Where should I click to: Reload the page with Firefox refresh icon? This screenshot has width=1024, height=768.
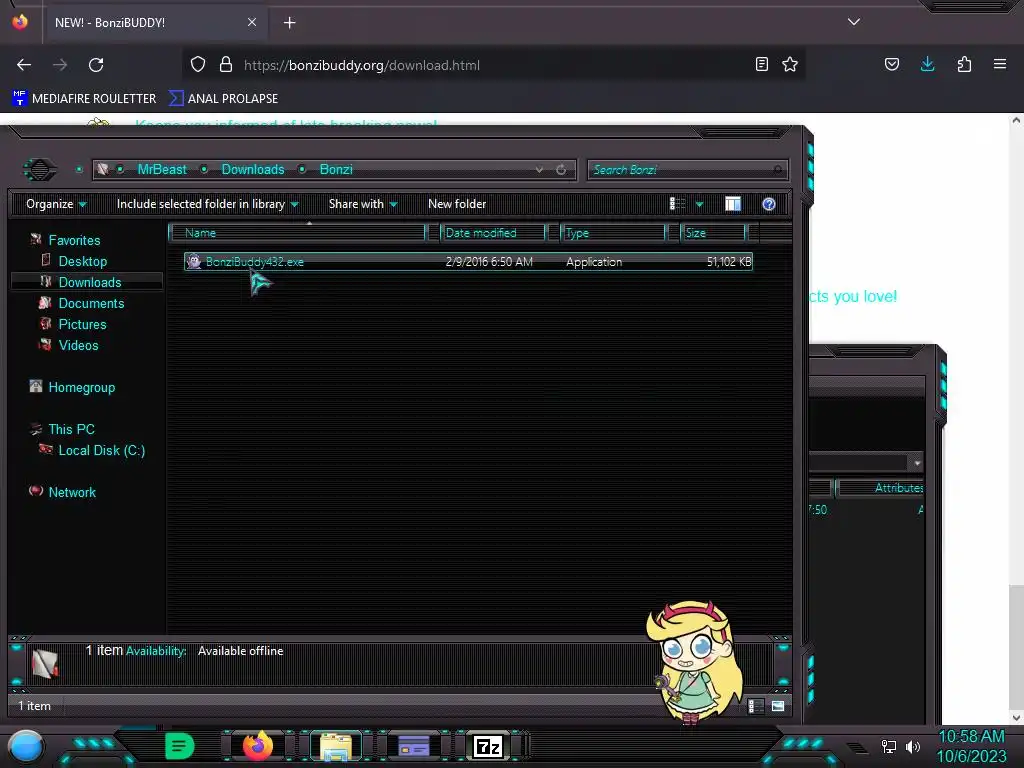tap(96, 65)
